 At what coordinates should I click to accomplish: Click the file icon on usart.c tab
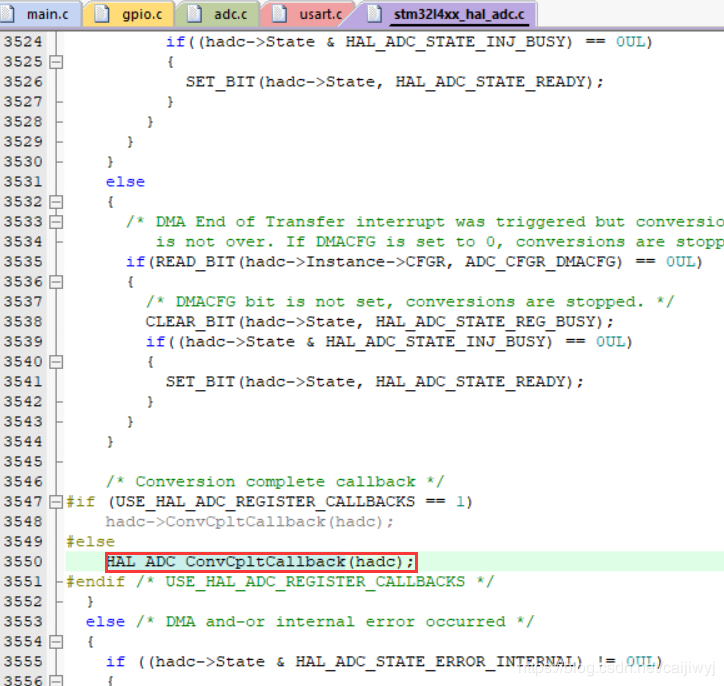279,14
